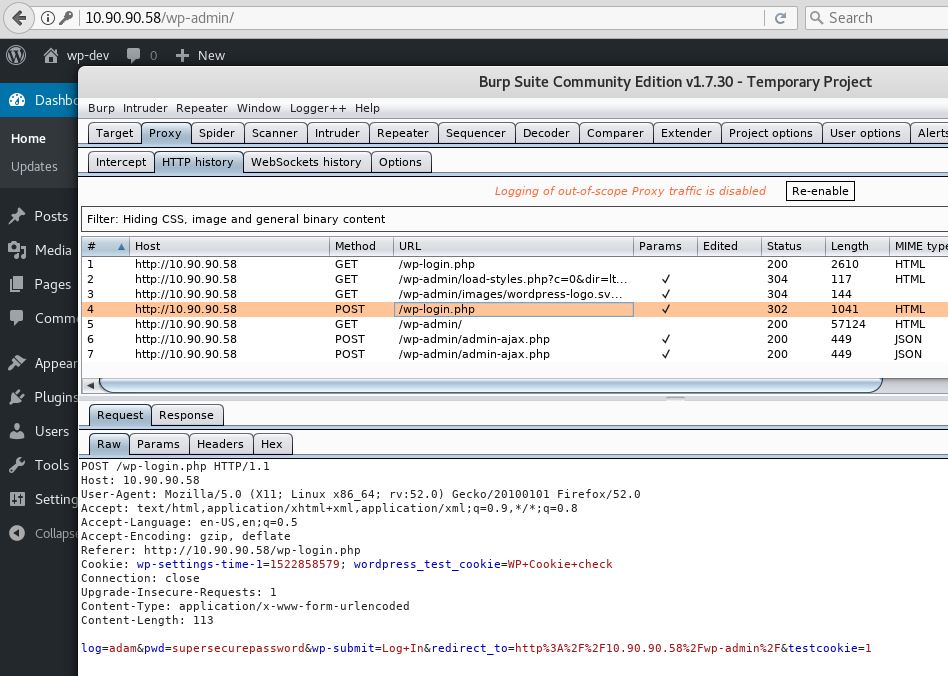Open the Window menu
The width and height of the screenshot is (948, 676).
pyautogui.click(x=259, y=108)
